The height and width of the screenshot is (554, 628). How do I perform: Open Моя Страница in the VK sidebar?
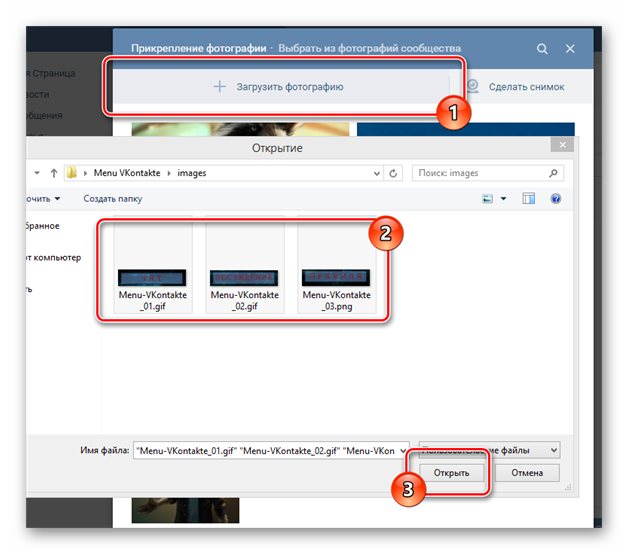[51, 73]
